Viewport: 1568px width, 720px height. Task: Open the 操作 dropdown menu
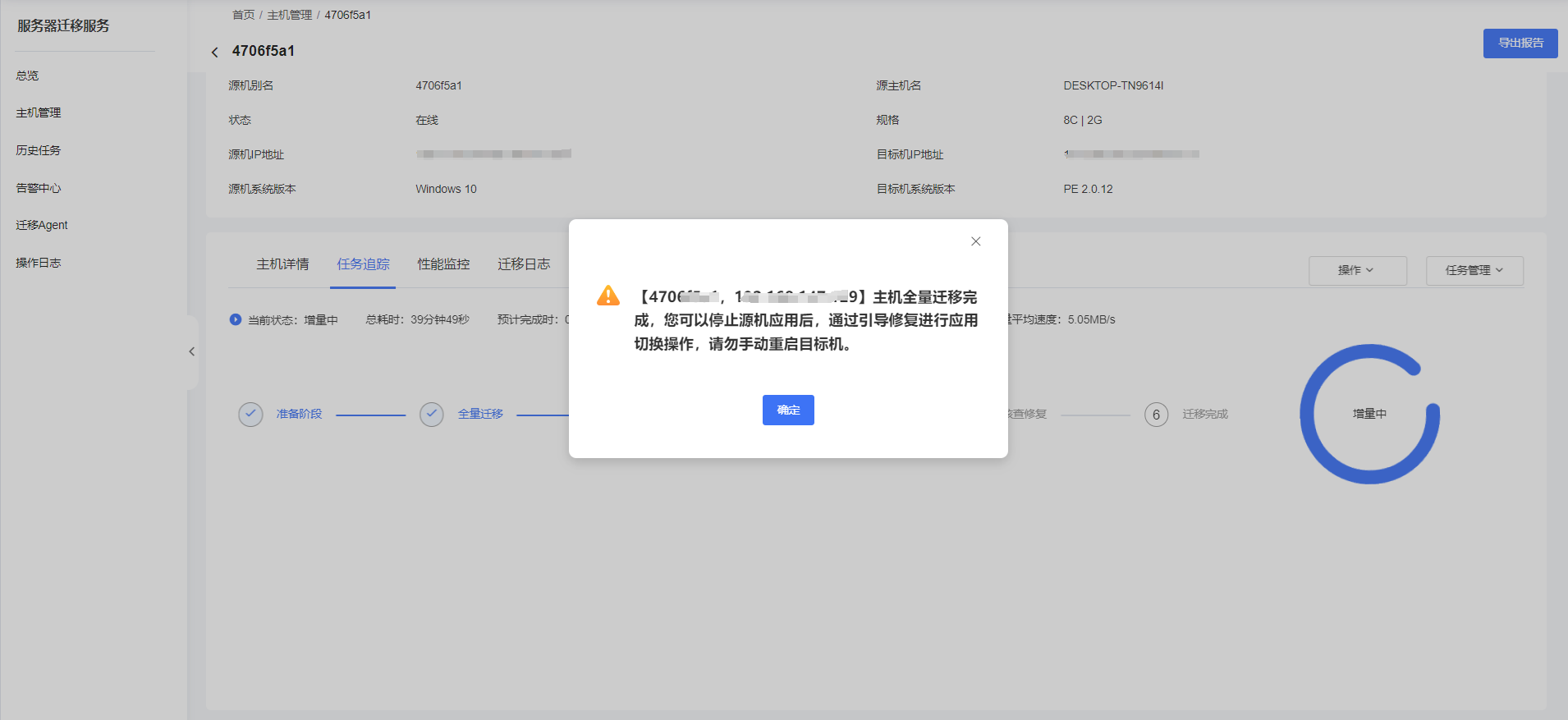click(1357, 270)
